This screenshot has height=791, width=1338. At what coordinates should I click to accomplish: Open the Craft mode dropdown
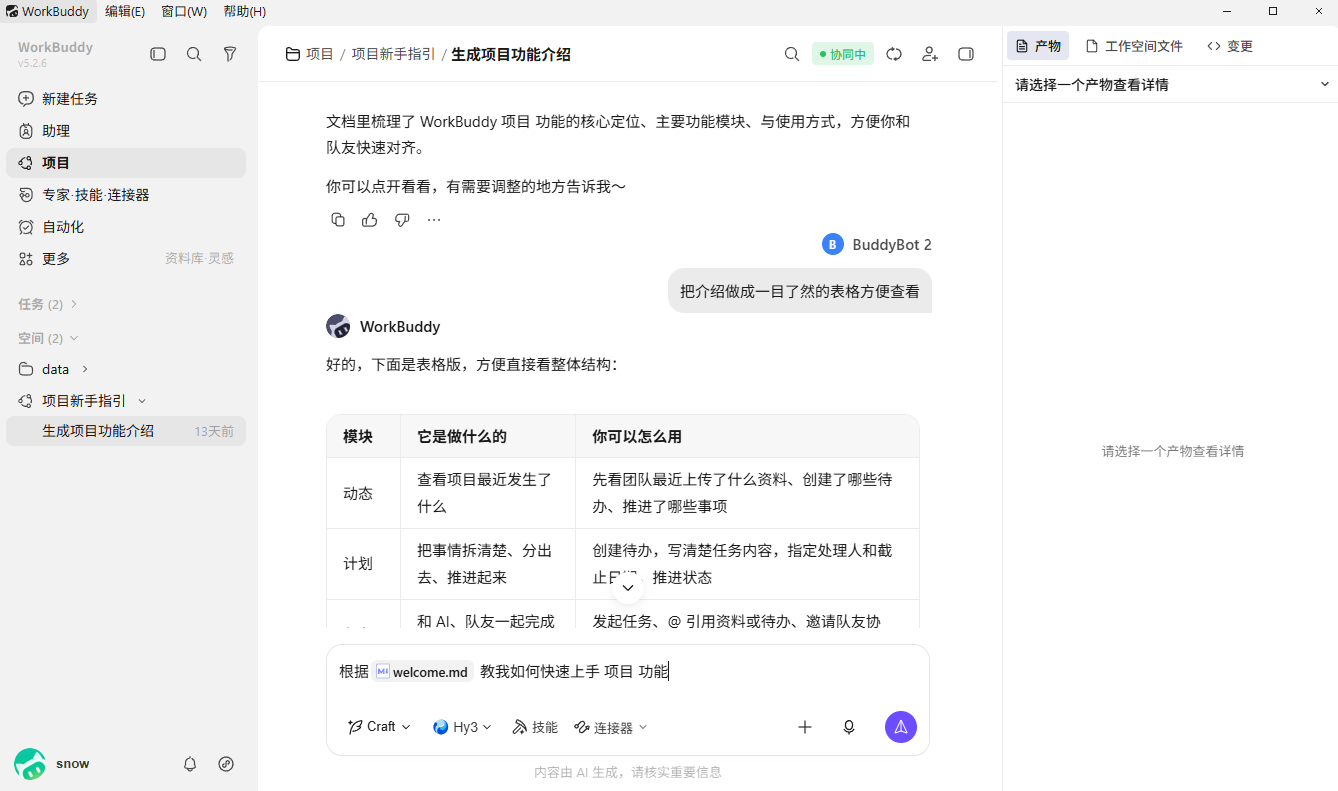379,727
